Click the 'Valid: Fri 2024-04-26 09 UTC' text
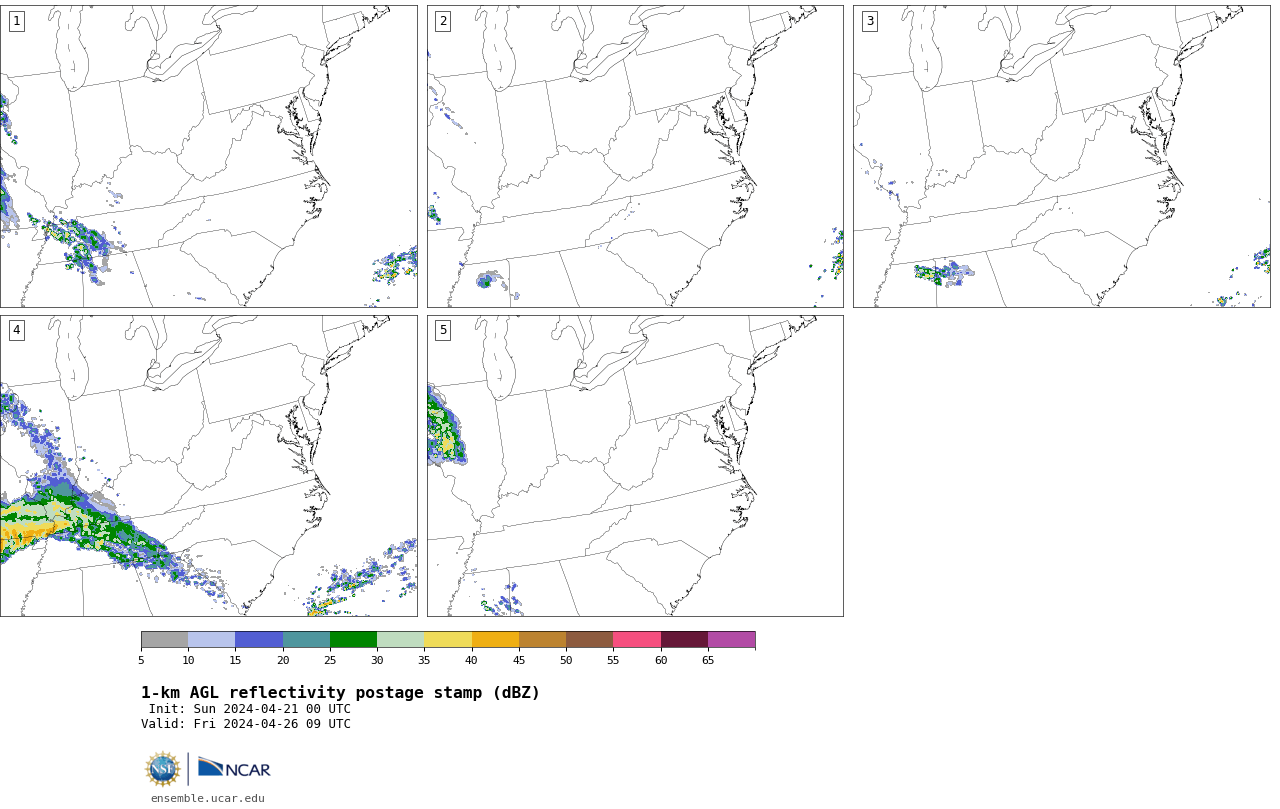1280x809 pixels. 246,724
